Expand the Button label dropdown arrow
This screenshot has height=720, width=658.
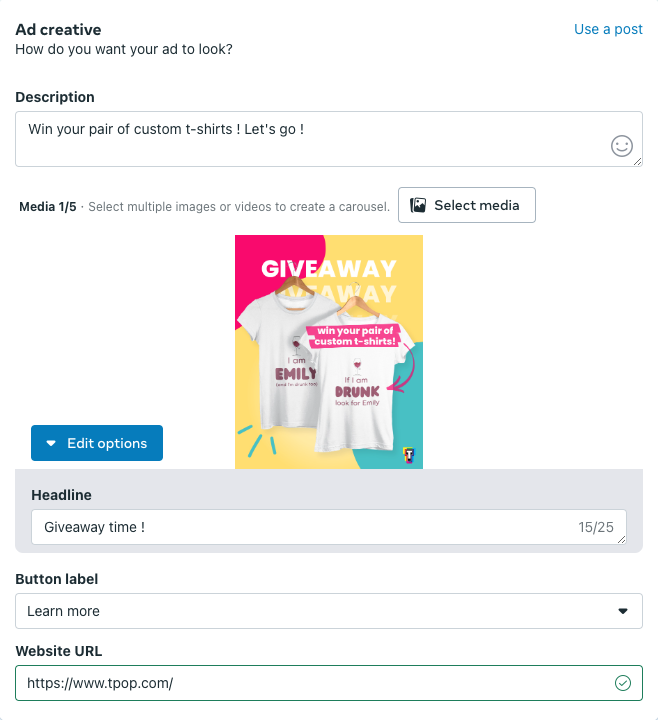point(623,611)
